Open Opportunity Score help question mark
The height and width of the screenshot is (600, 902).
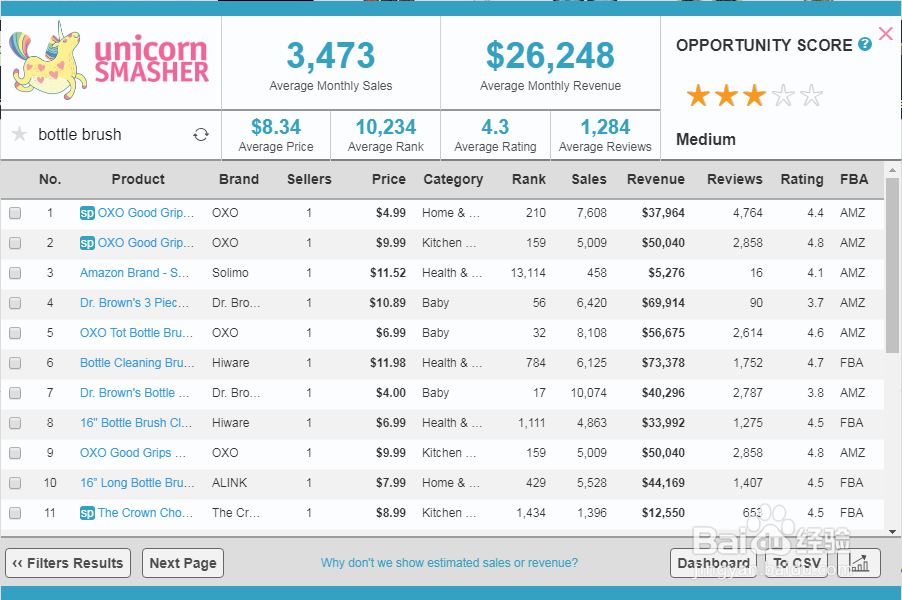click(865, 44)
